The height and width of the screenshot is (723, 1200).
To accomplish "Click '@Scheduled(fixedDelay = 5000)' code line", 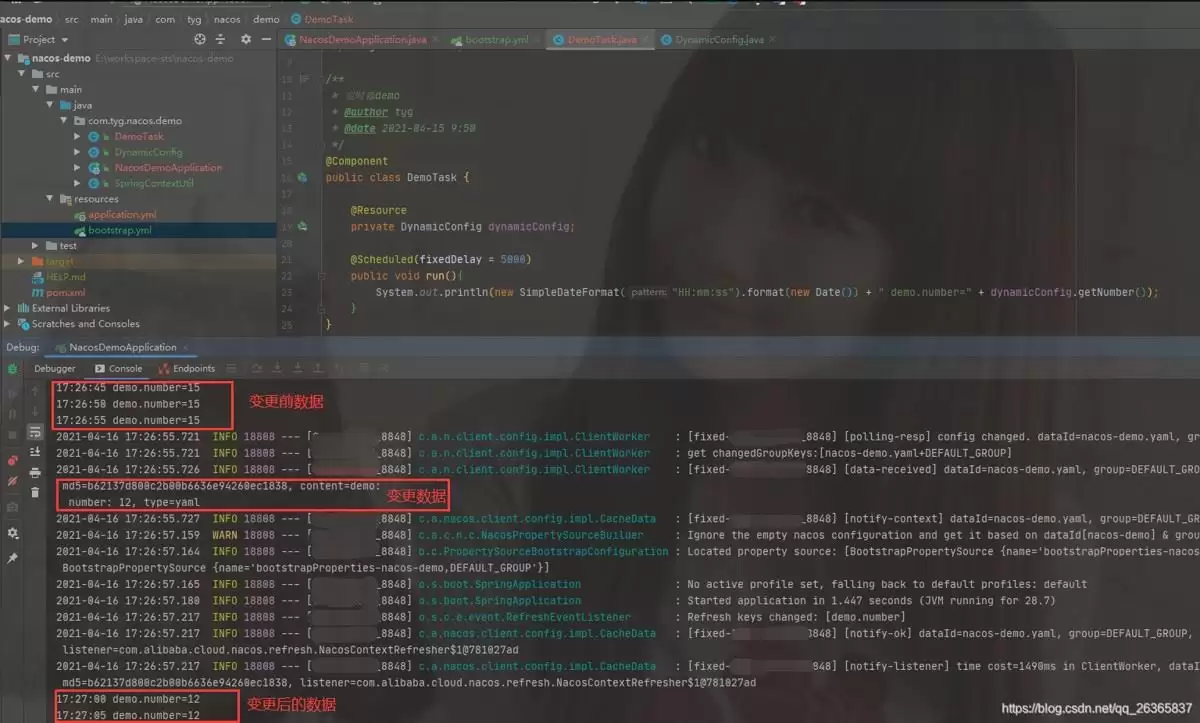I will click(x=440, y=260).
